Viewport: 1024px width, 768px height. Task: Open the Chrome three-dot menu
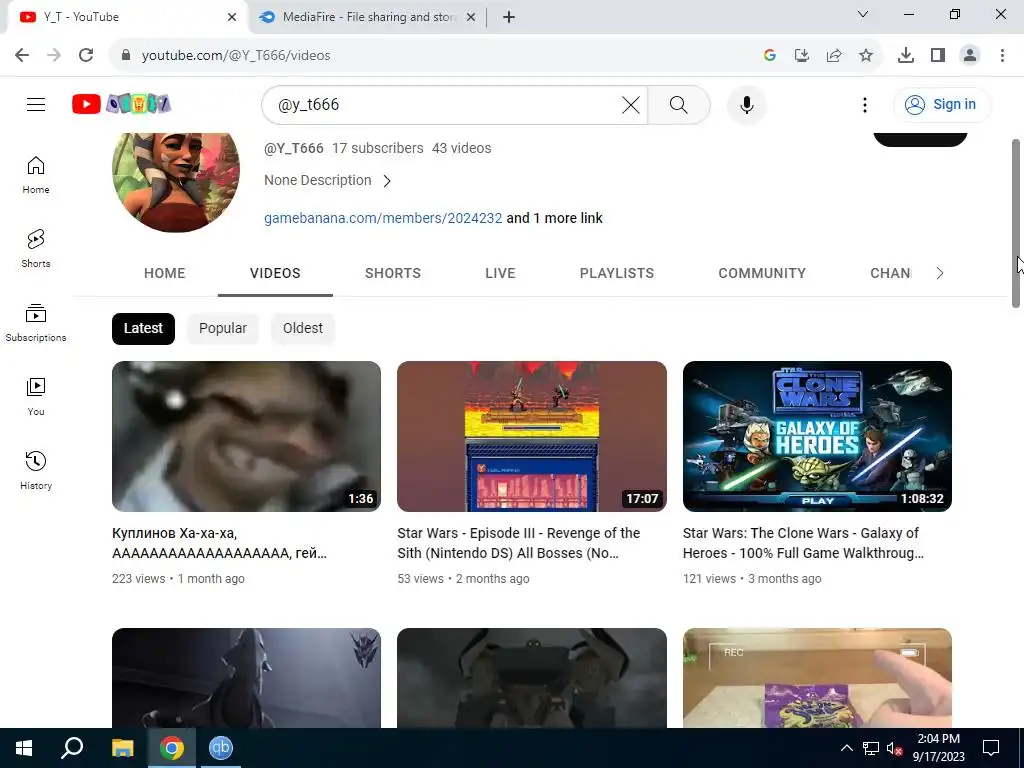coord(1002,56)
